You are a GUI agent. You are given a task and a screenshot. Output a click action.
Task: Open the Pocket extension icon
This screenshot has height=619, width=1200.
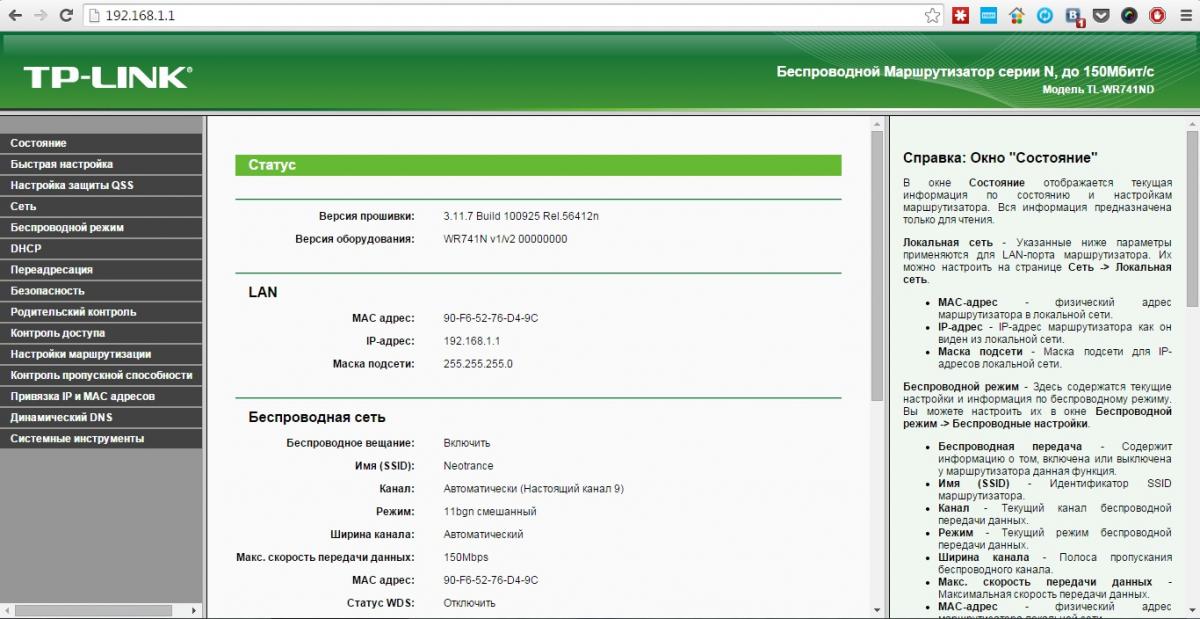1101,16
